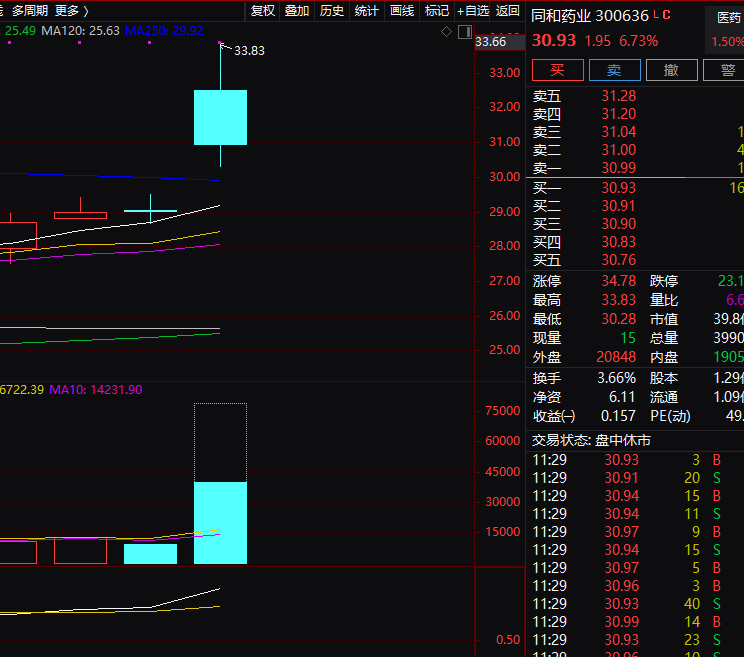Screen dimensions: 744x657
Task: Open the 统计 statistics tool
Action: (367, 10)
